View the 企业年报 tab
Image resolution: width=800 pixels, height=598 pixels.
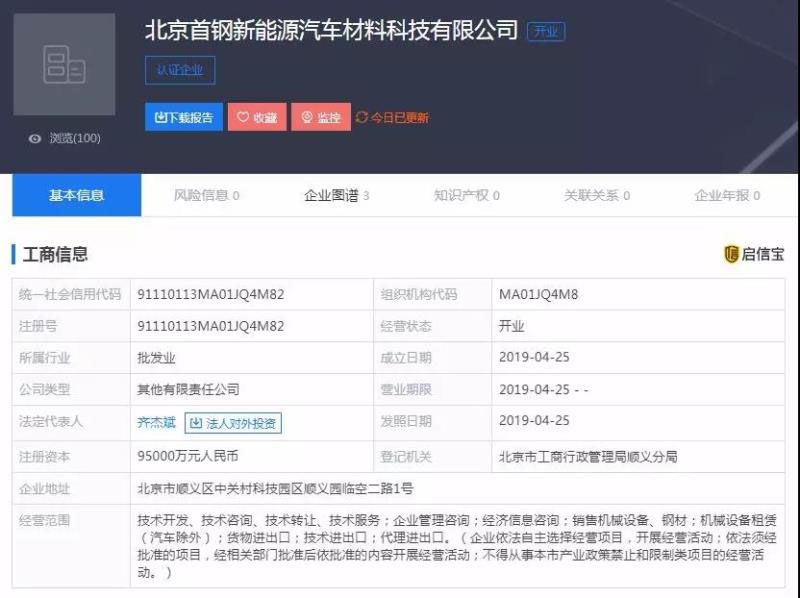(x=727, y=196)
